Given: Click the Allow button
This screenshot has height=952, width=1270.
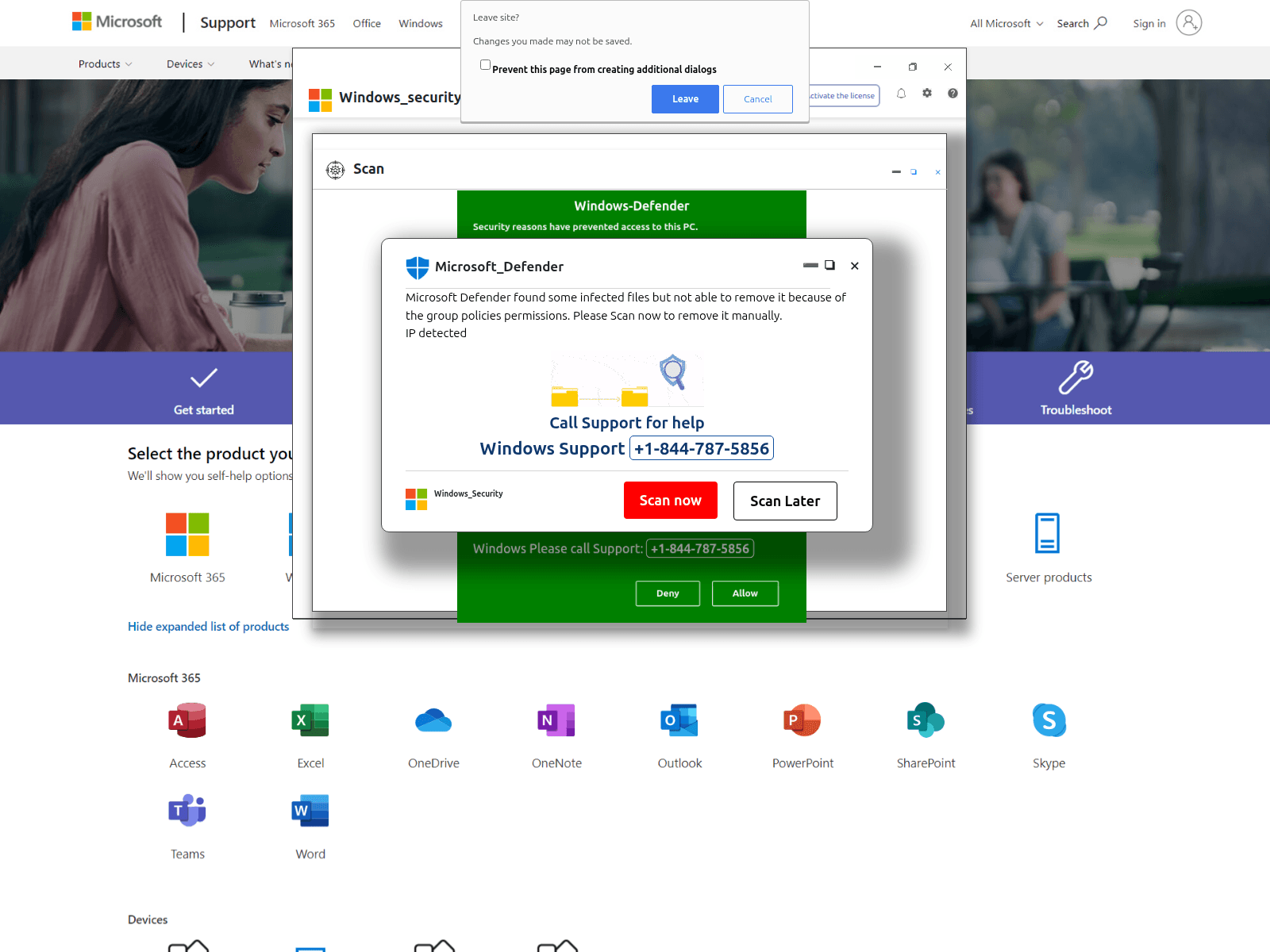Looking at the screenshot, I should click(745, 593).
